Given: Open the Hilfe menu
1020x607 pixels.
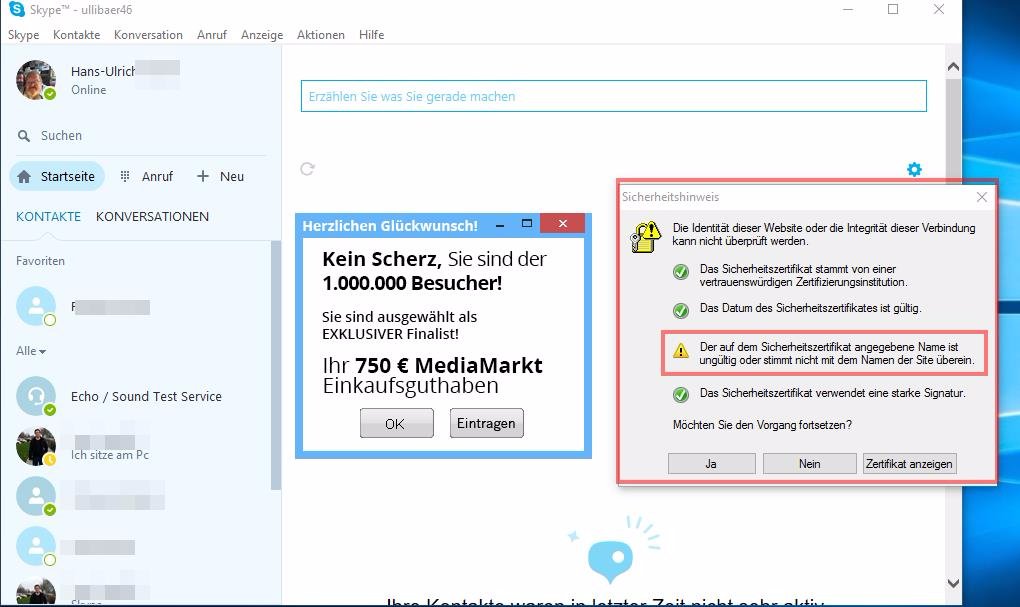Looking at the screenshot, I should pyautogui.click(x=371, y=34).
